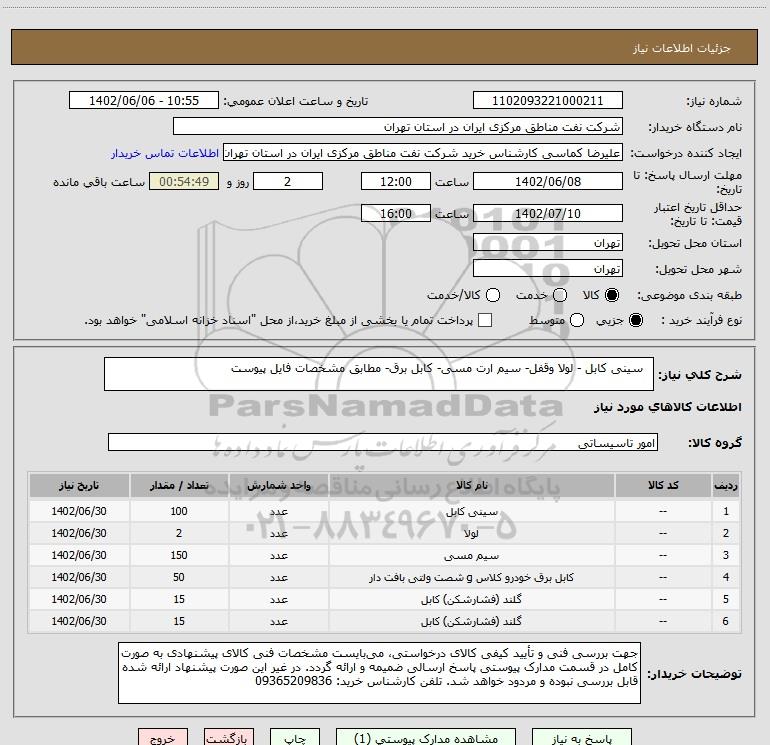770x745 pixels.
Task: Click the request creator name field
Action: [x=423, y=153]
